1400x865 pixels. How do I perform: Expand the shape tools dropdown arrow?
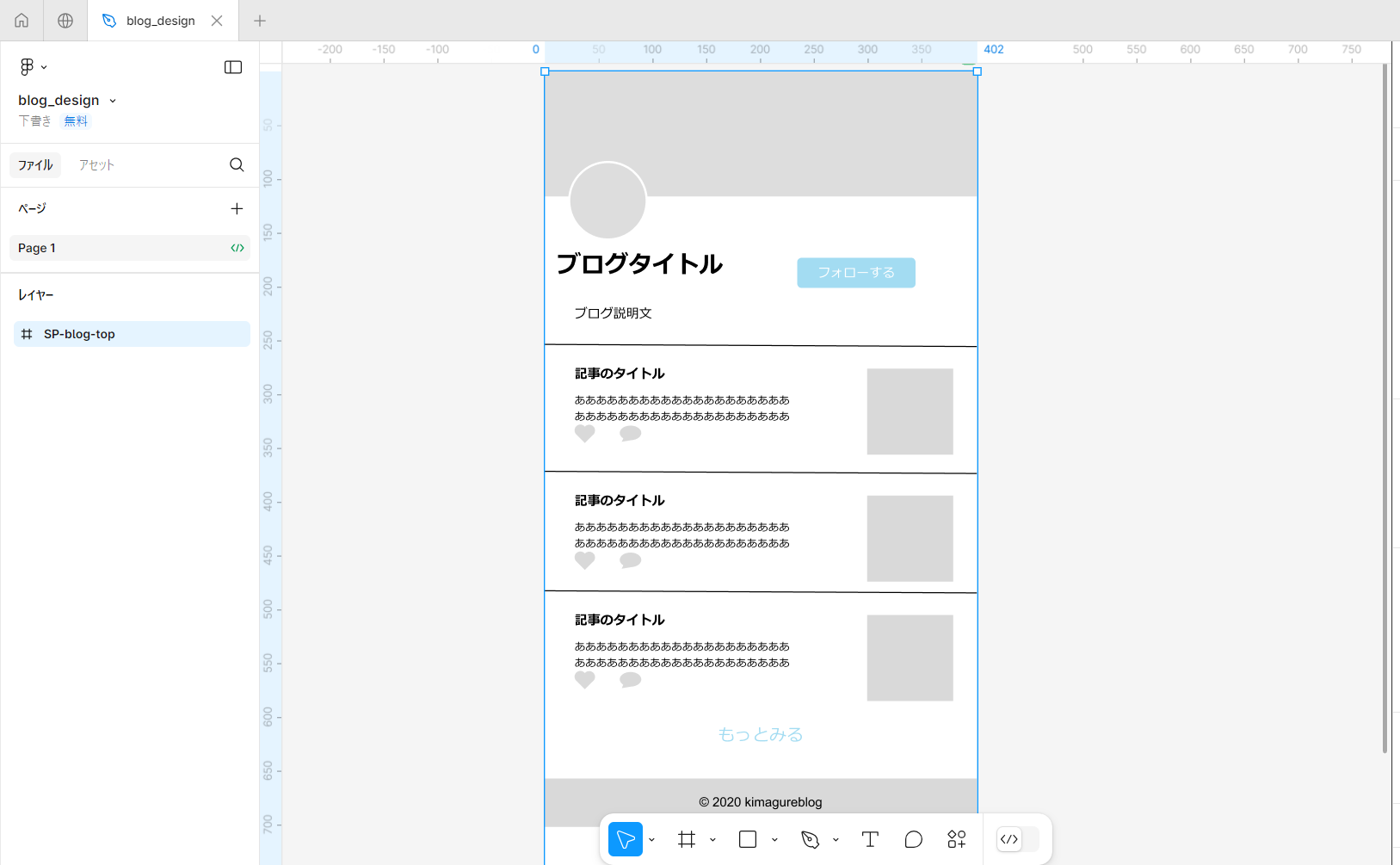click(774, 840)
